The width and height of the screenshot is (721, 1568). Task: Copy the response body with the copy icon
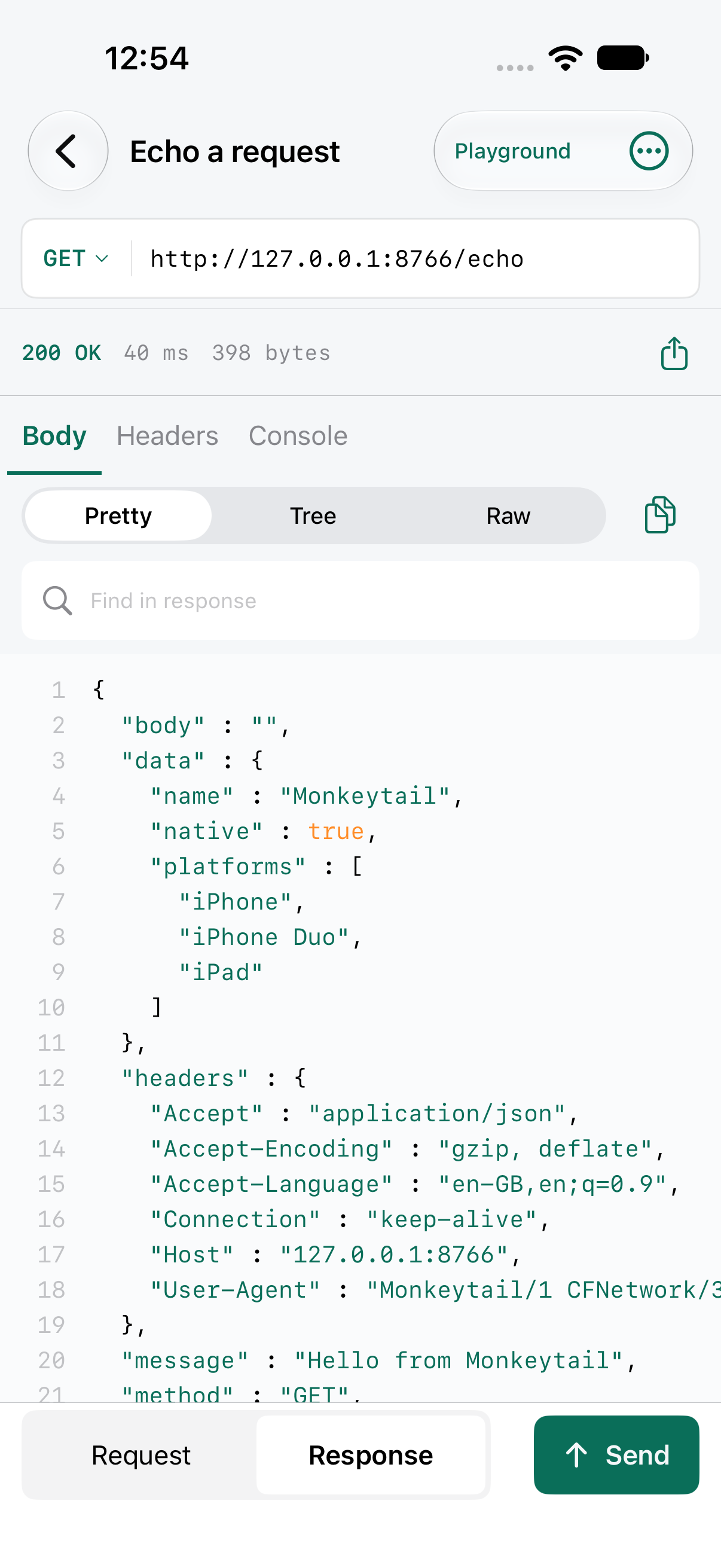pos(659,515)
